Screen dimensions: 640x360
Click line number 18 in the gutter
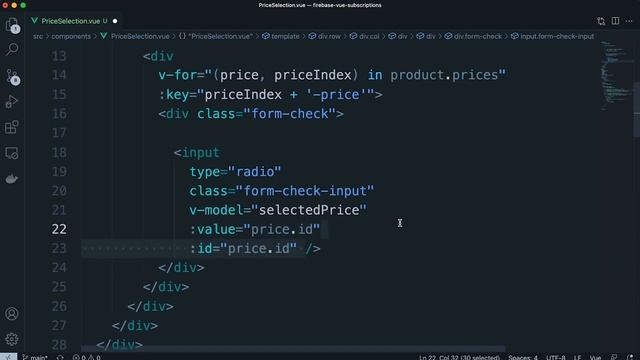[59, 152]
